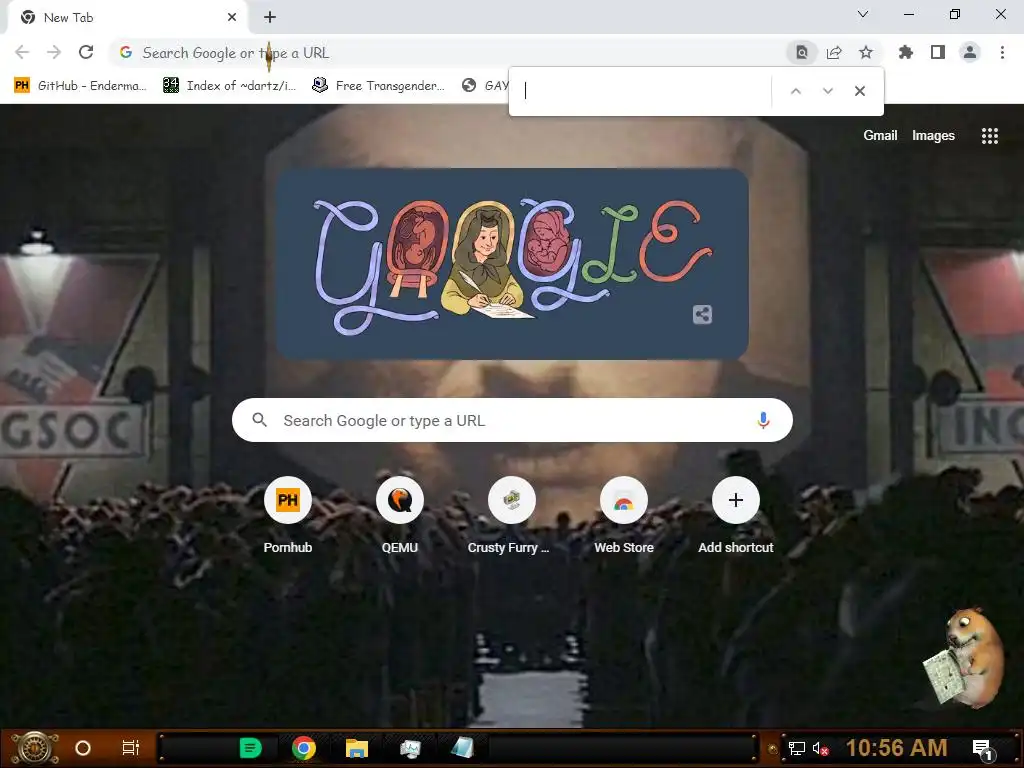The height and width of the screenshot is (768, 1024).
Task: Open Google Images link
Action: click(933, 135)
